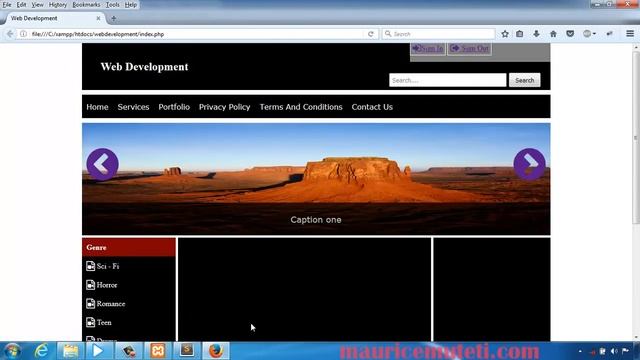Open a new tab with plus button

pos(113,18)
